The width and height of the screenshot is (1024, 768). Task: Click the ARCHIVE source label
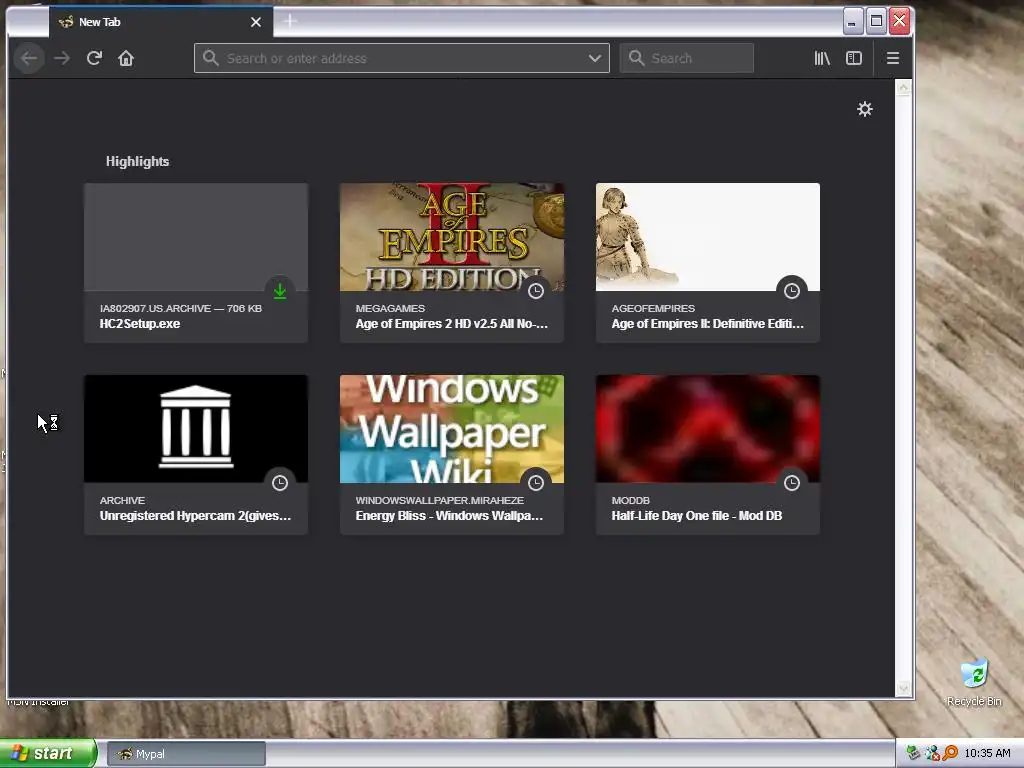pyautogui.click(x=122, y=500)
